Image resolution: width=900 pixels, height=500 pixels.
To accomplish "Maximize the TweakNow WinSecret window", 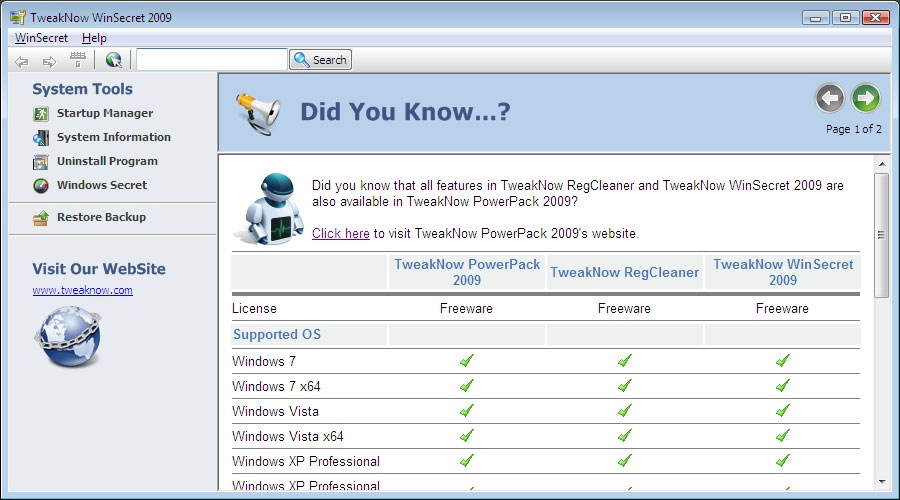I will (x=845, y=18).
